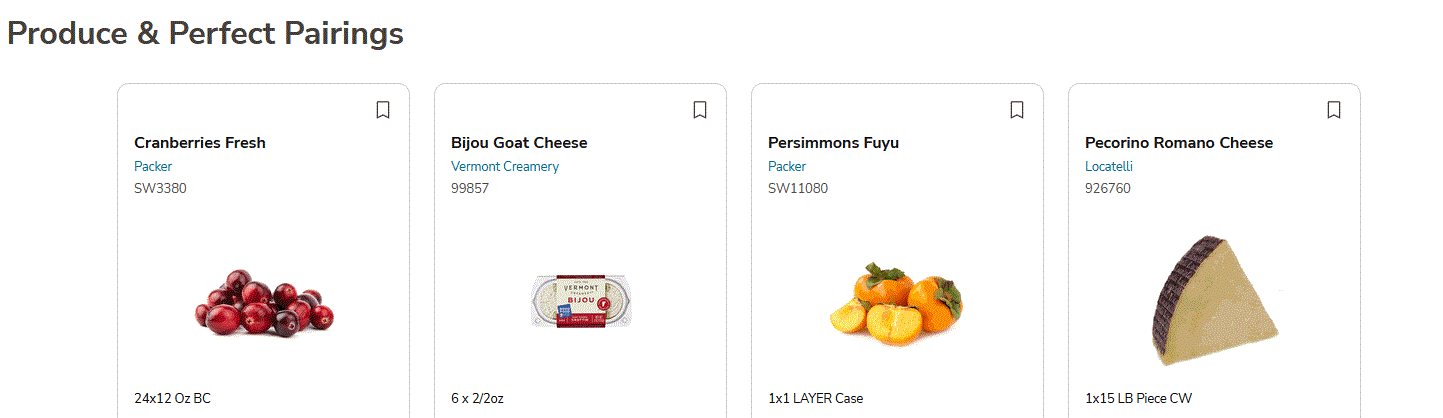Click the 926760 item code

pyautogui.click(x=1108, y=188)
